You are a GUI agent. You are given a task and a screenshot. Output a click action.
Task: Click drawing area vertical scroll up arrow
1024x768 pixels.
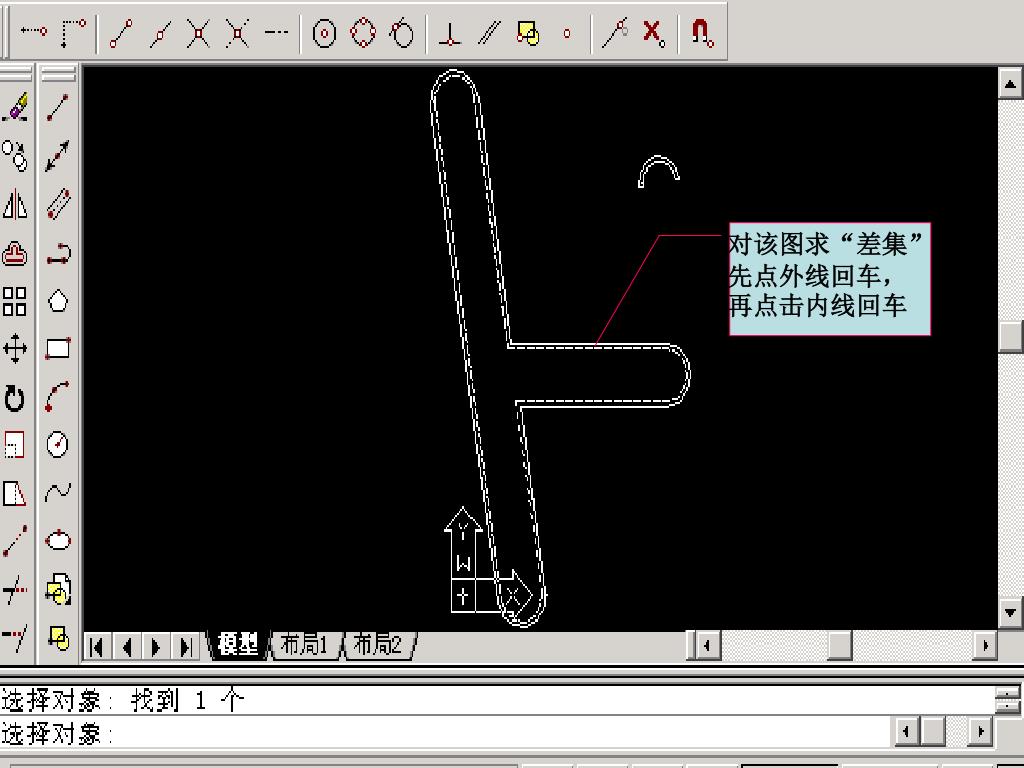1010,84
